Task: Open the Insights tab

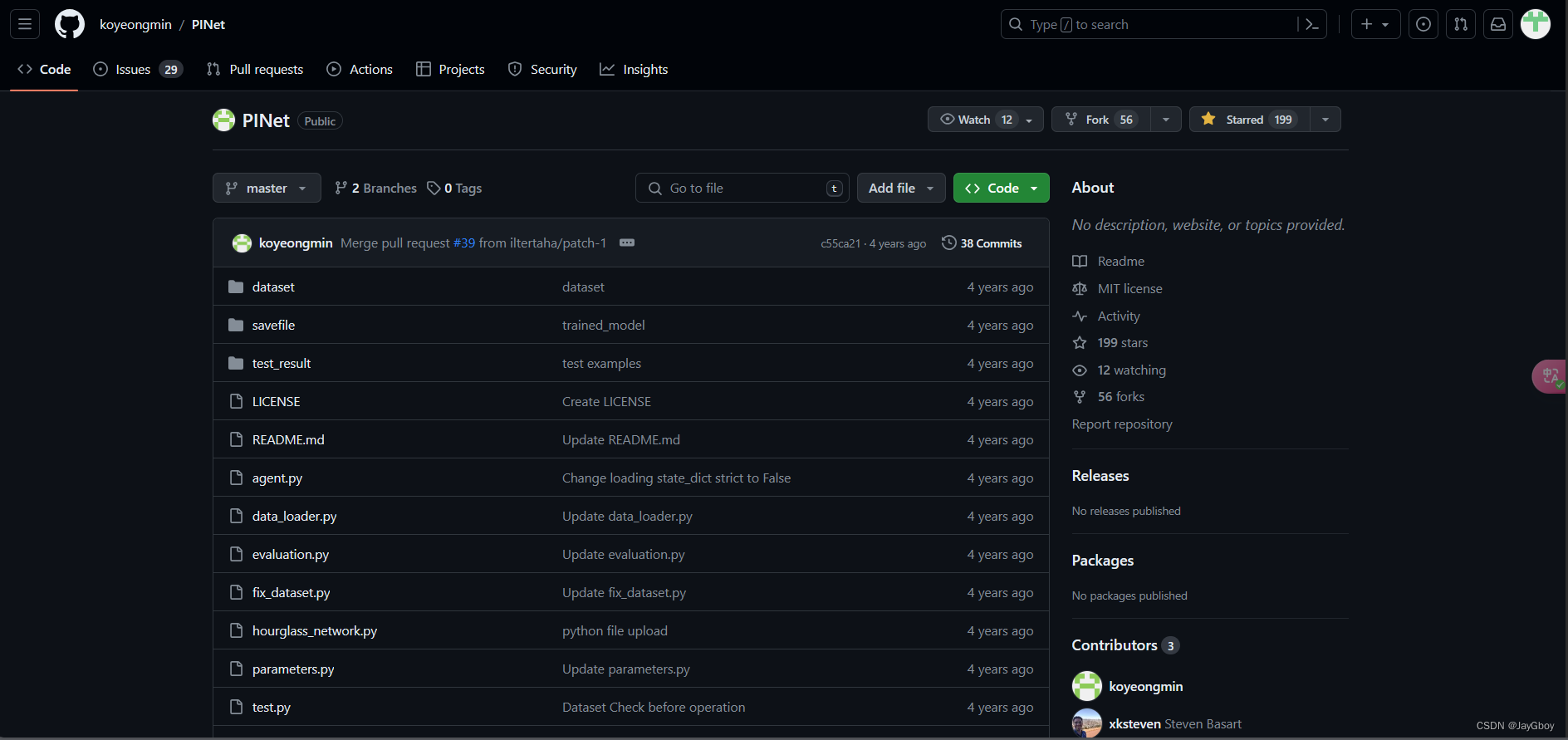Action: 634,69
